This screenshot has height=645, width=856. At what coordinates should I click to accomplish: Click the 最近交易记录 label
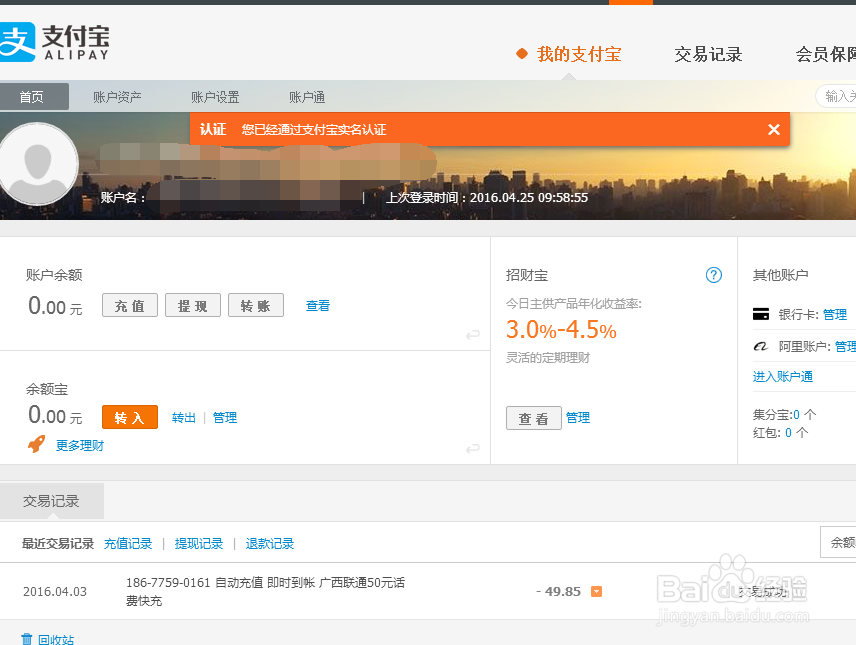58,543
